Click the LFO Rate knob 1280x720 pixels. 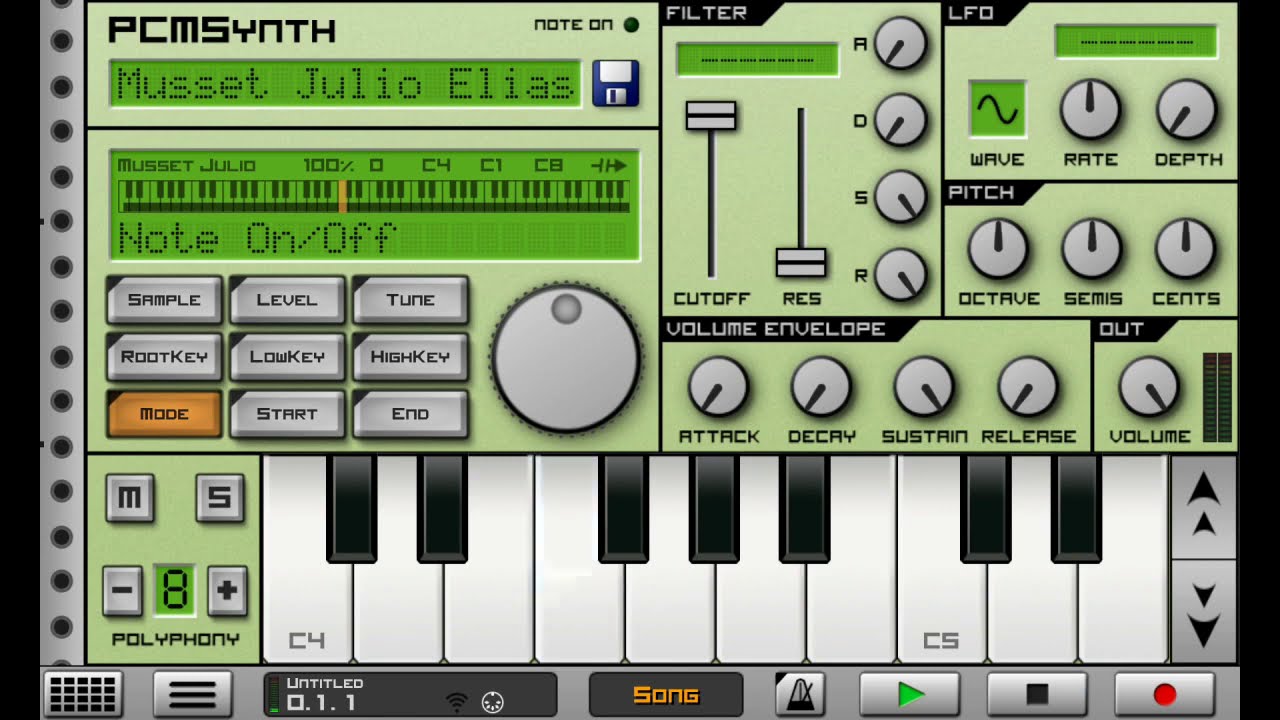[1090, 109]
